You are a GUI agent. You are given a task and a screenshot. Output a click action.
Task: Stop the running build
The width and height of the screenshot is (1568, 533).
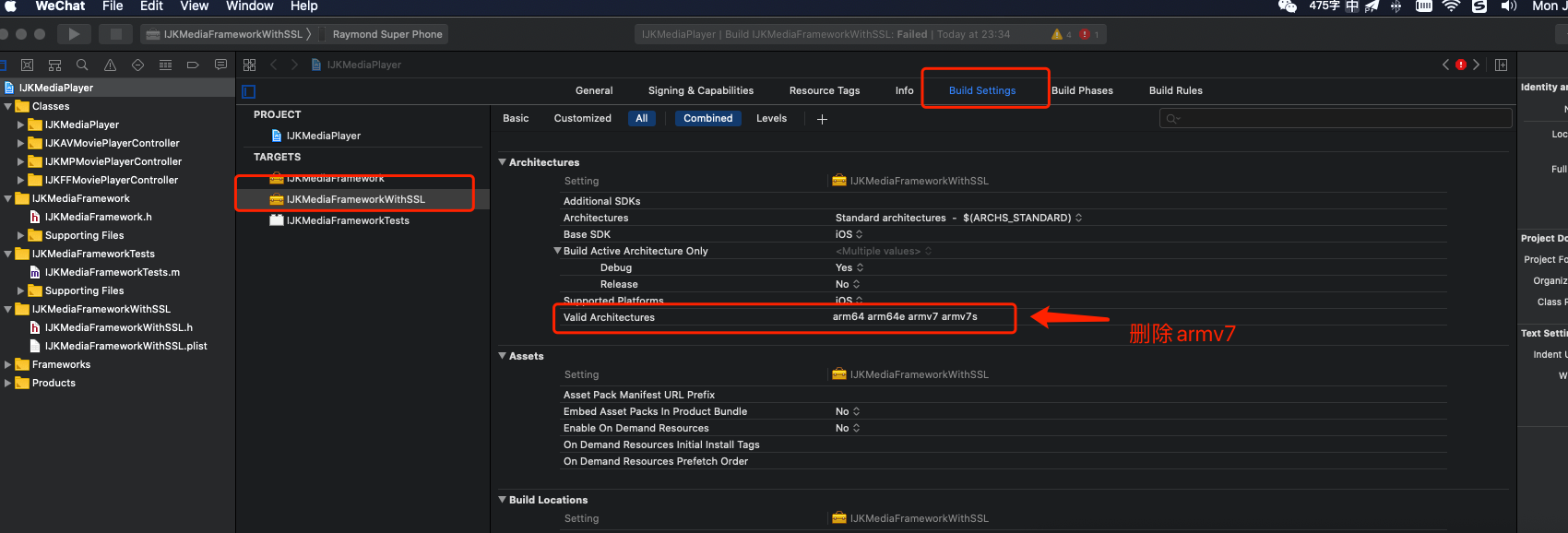(x=115, y=34)
